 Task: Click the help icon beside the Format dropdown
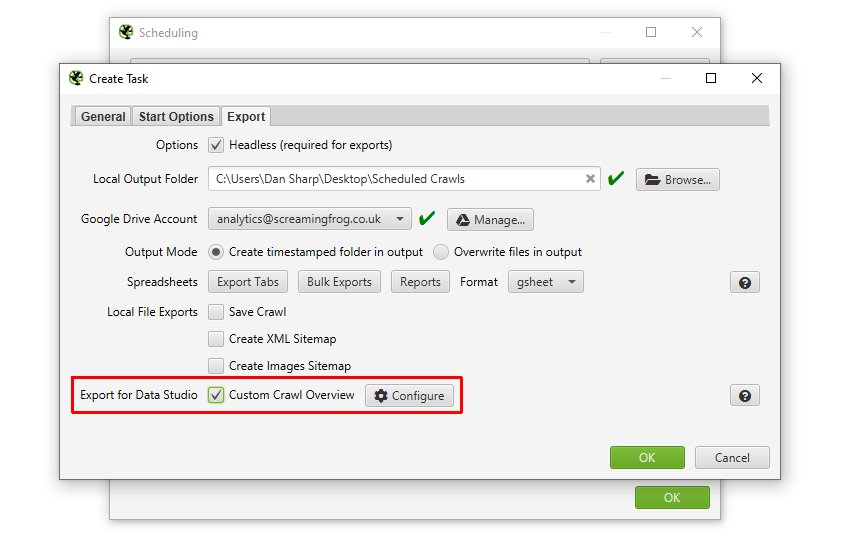tap(745, 283)
